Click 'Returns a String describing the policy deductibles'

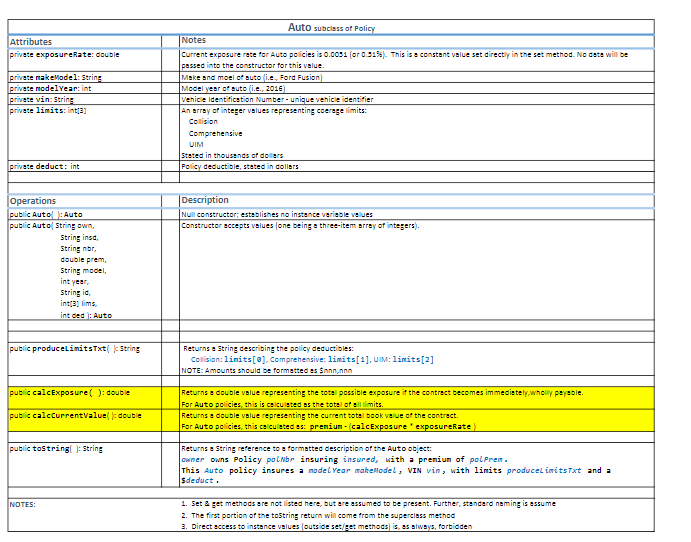coord(268,348)
